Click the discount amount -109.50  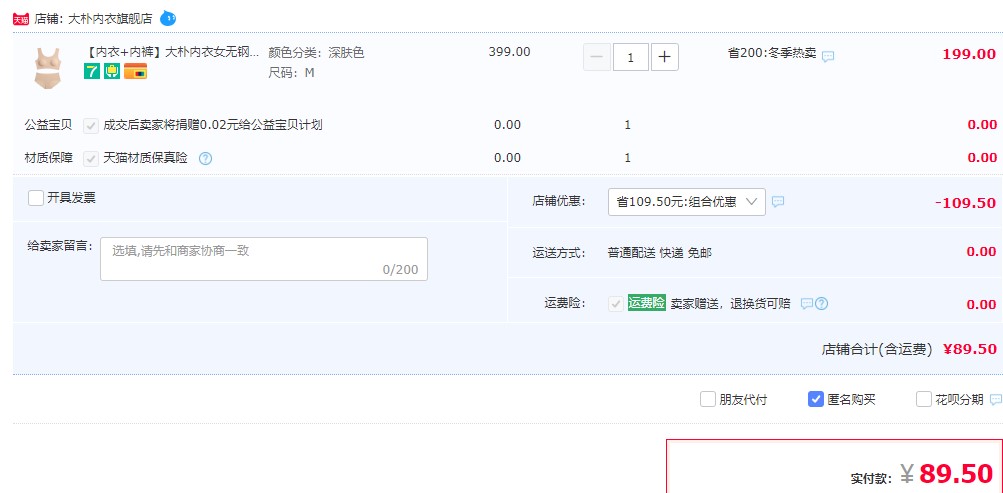965,203
